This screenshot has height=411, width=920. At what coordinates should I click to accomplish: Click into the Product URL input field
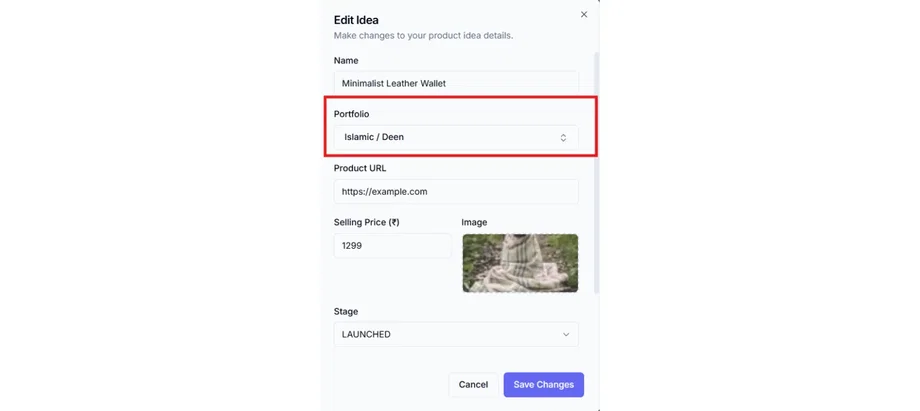pos(455,191)
